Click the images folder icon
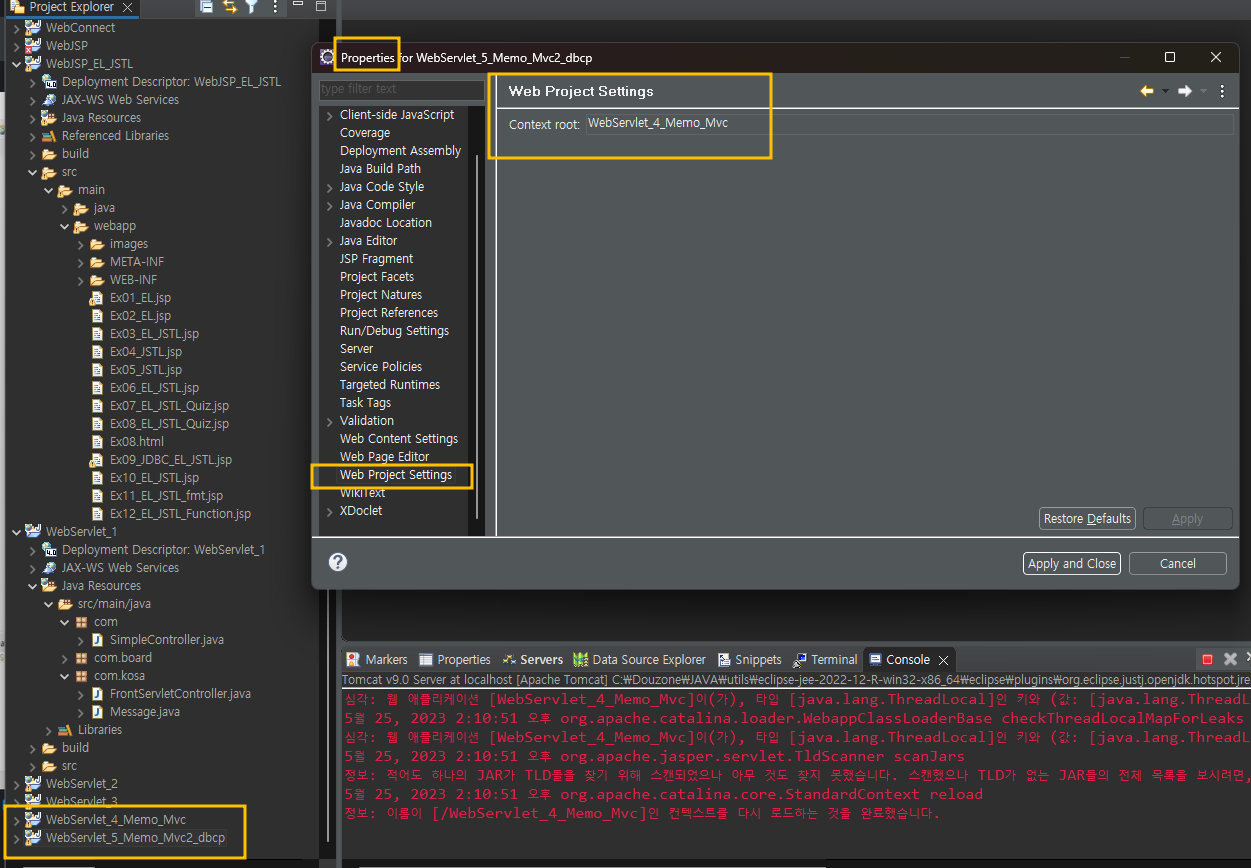This screenshot has height=868, width=1251. [x=97, y=244]
